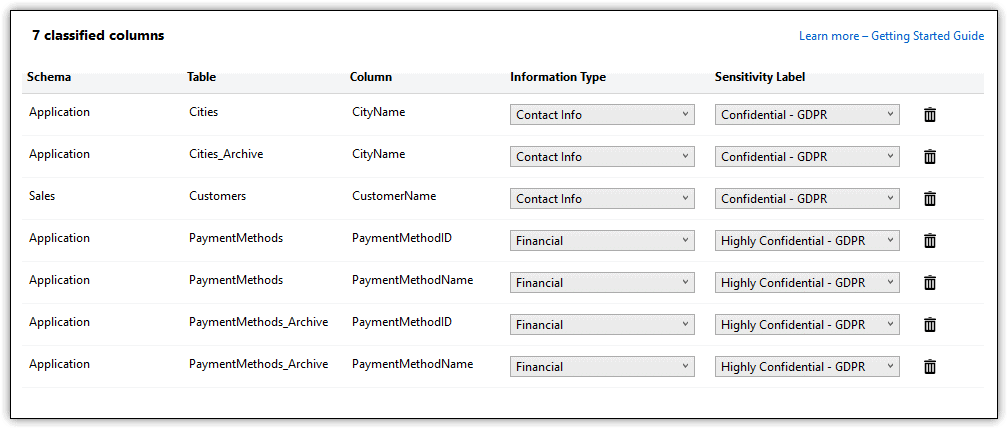Delete PaymentMethods_Archive PaymentMethodID classification

(930, 325)
